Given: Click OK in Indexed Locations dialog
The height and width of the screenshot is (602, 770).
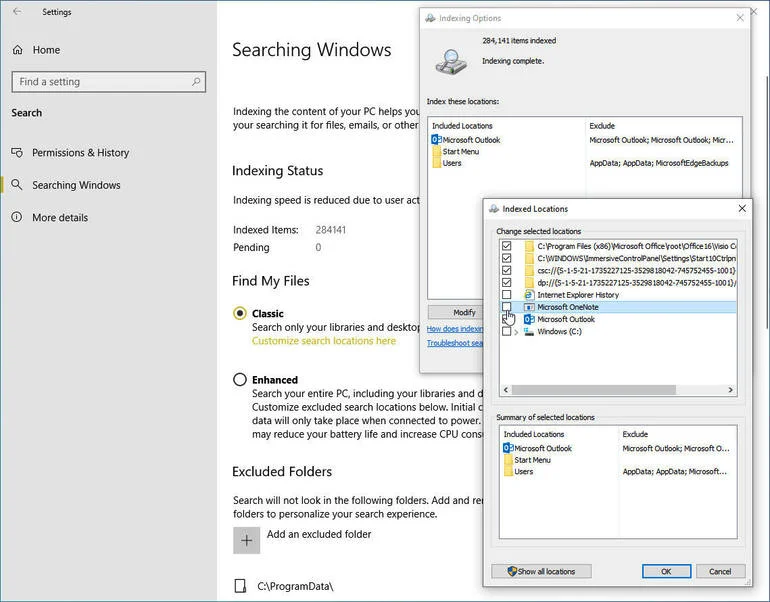Looking at the screenshot, I should click(666, 571).
